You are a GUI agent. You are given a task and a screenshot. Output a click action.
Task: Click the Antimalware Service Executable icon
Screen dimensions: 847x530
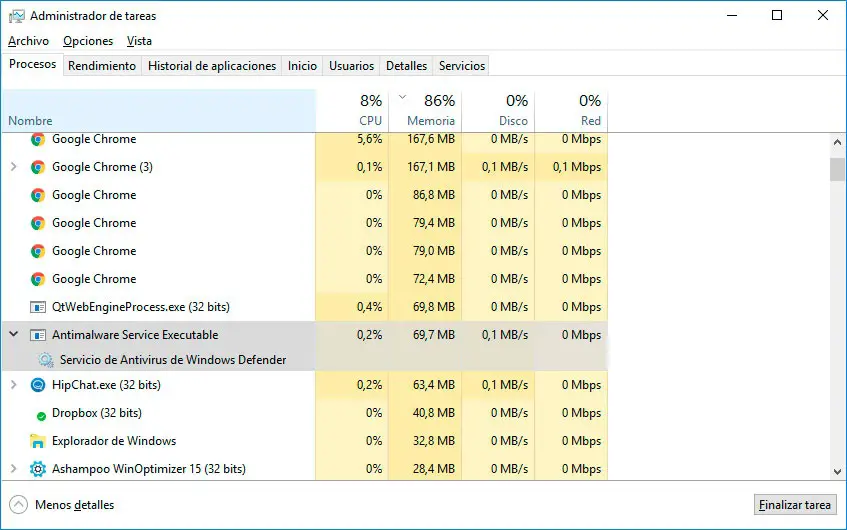click(38, 335)
